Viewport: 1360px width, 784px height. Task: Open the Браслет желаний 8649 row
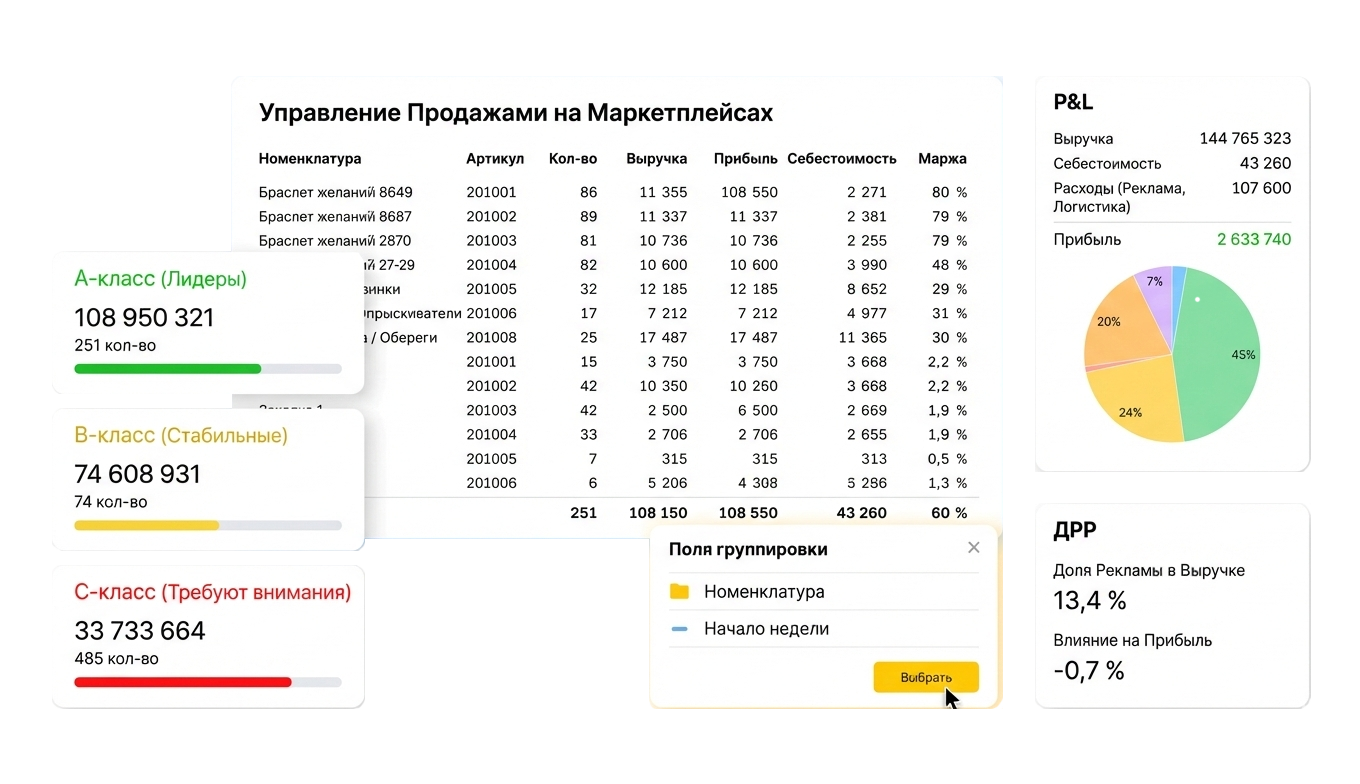(335, 192)
